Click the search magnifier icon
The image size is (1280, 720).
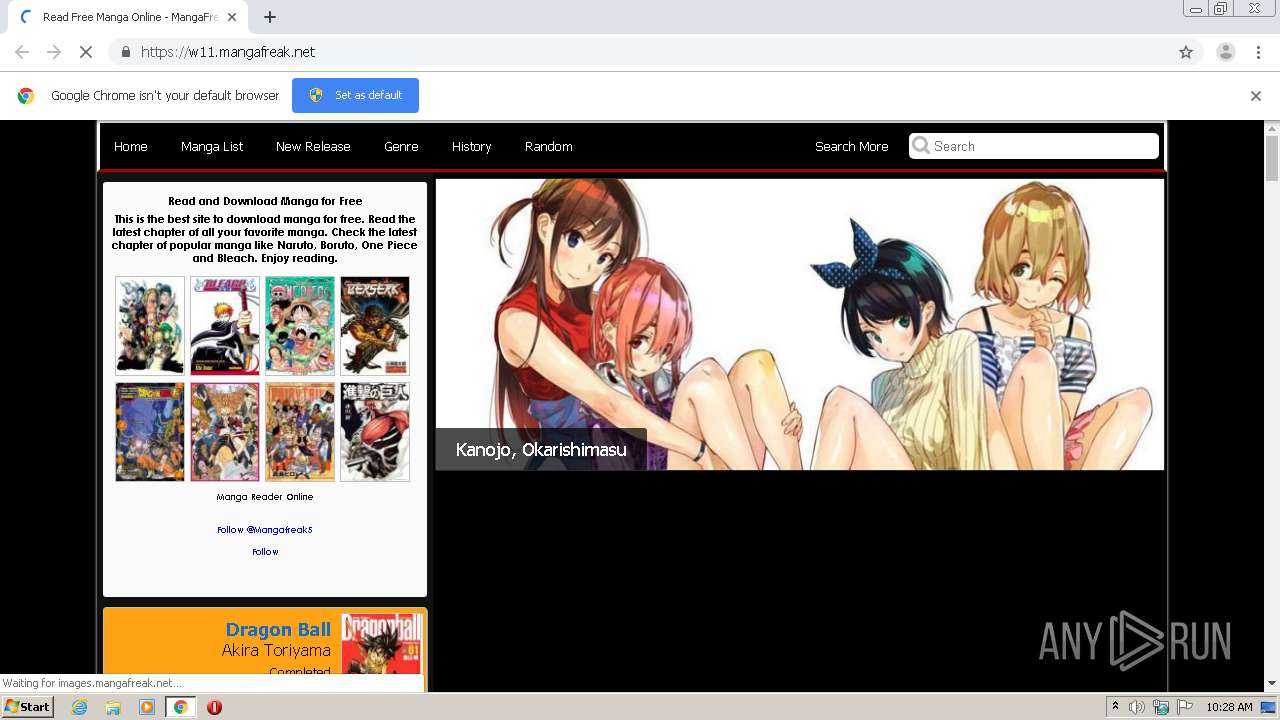click(921, 146)
